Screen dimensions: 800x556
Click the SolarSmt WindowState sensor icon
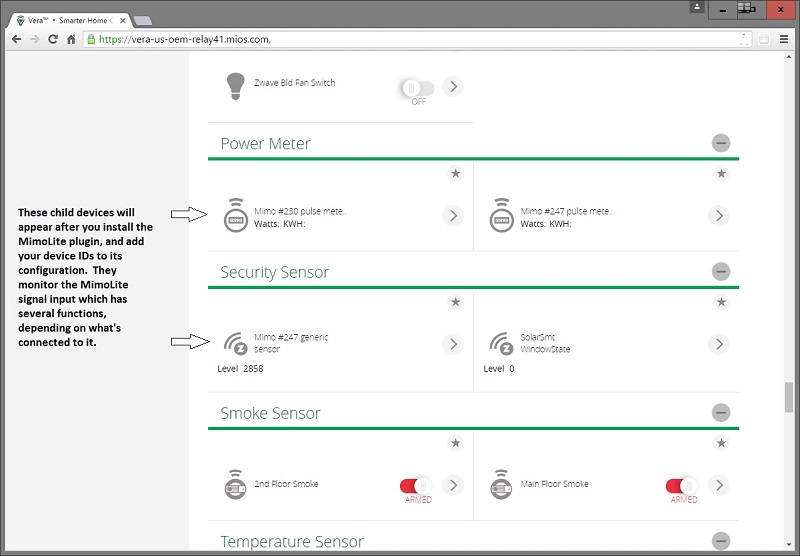pos(501,344)
